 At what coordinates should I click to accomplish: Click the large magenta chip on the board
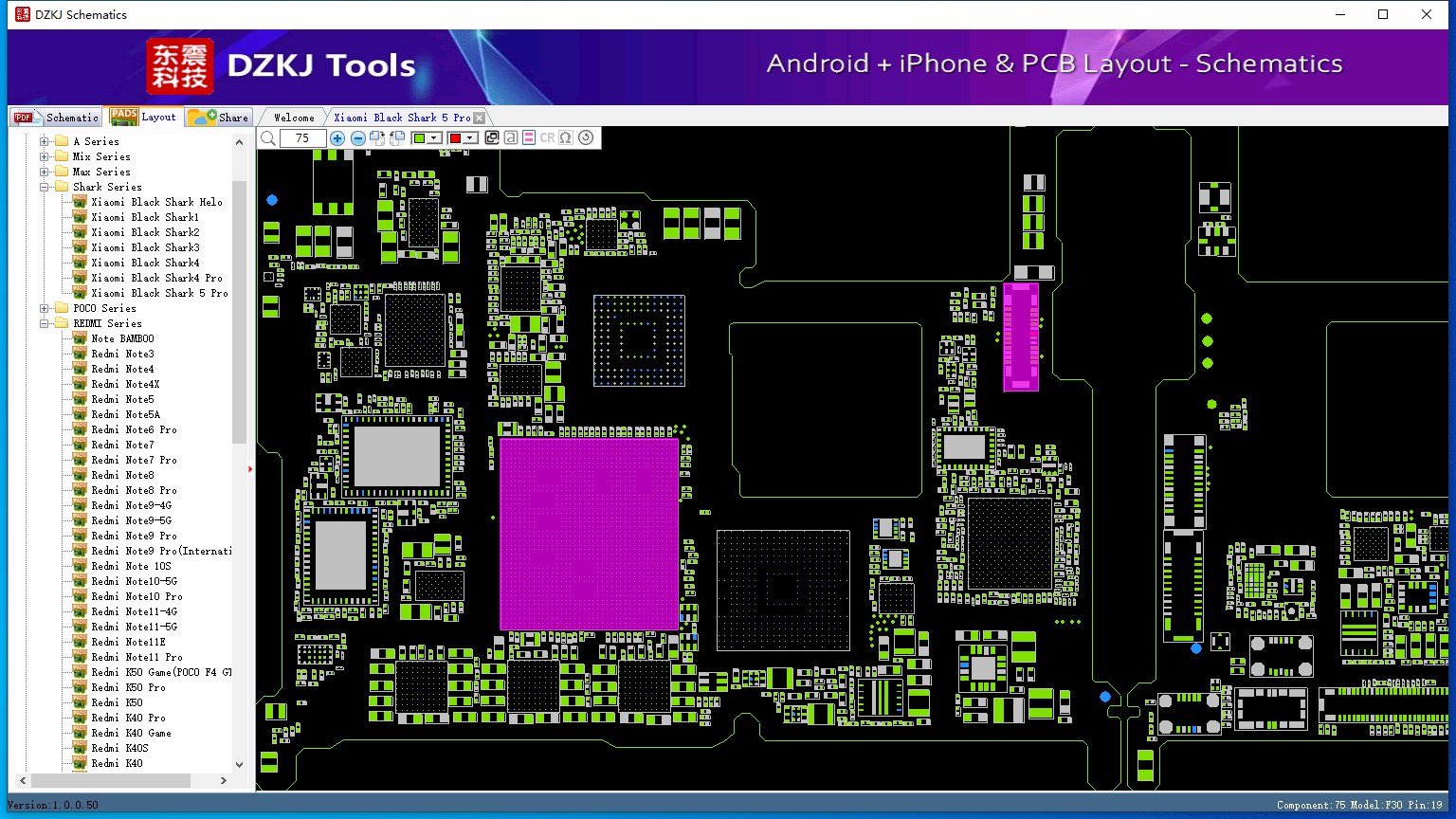[x=590, y=534]
